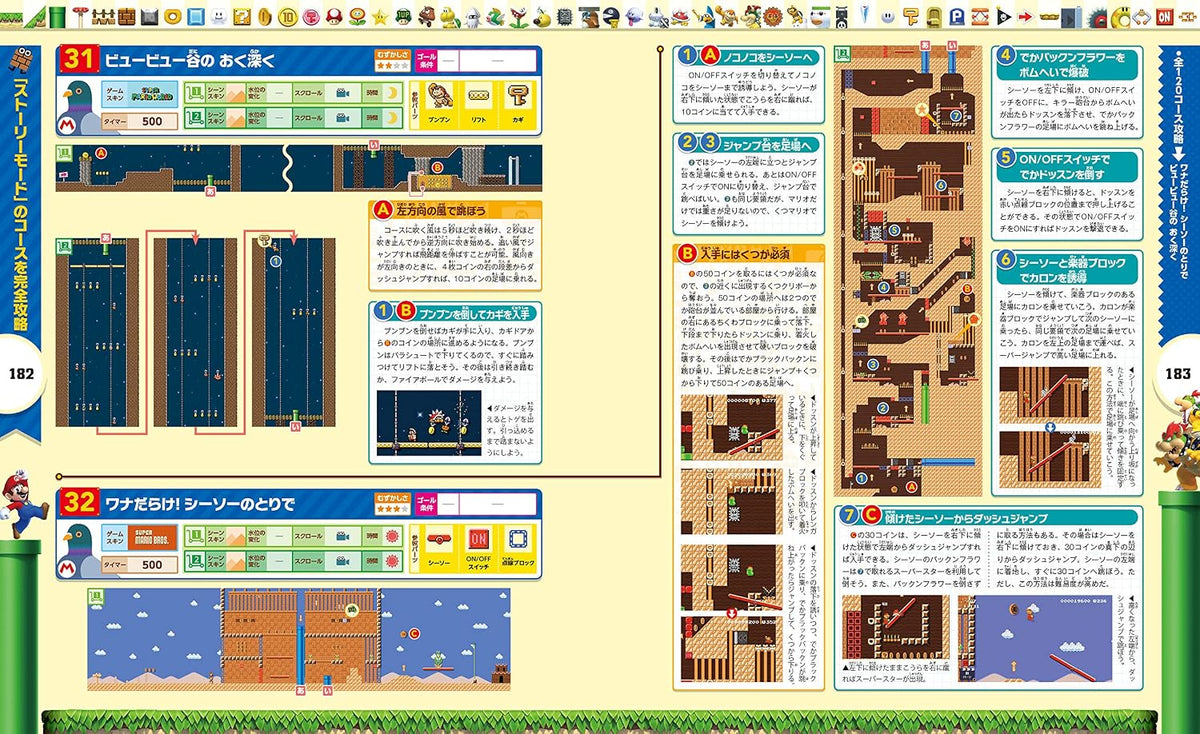This screenshot has height=734, width=1200.
Task: Click the Blooper squid icon
Action: click(x=472, y=17)
